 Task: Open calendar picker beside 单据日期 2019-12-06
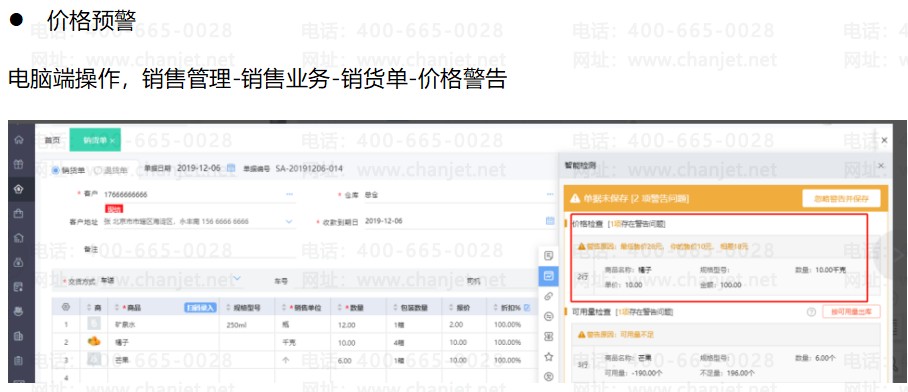(x=230, y=168)
